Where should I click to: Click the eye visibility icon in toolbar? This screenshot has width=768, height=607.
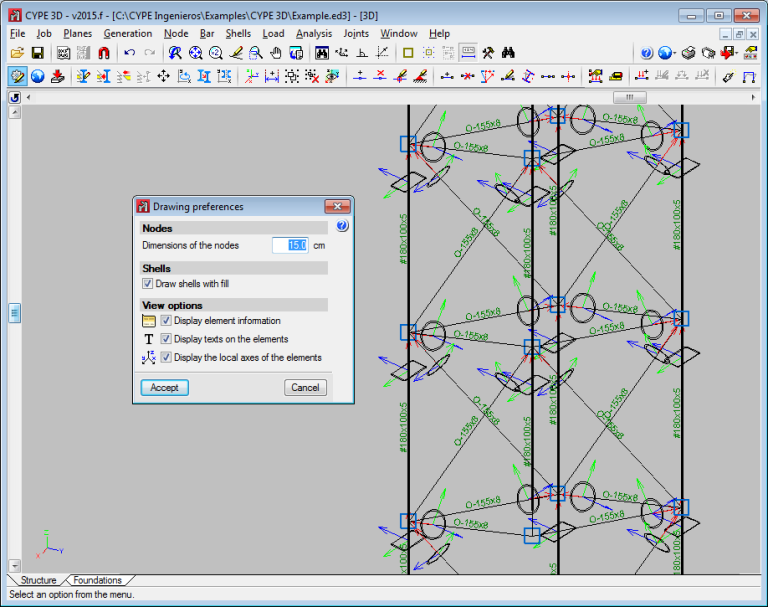pyautogui.click(x=332, y=76)
